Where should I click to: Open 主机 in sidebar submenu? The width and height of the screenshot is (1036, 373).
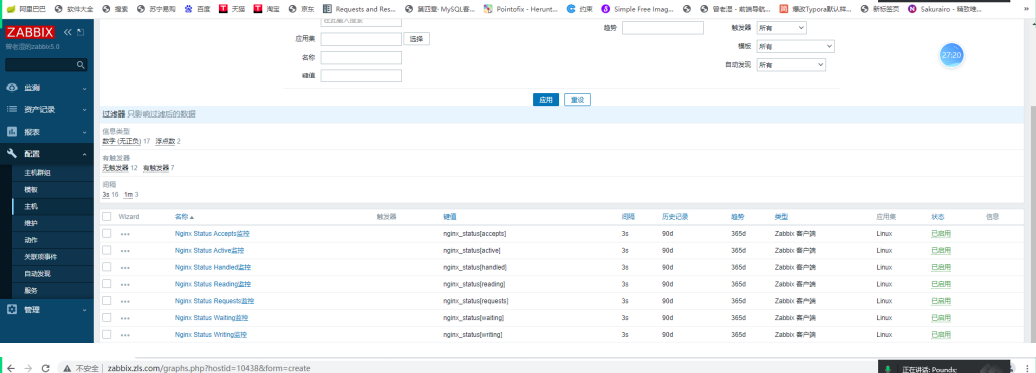[31, 206]
